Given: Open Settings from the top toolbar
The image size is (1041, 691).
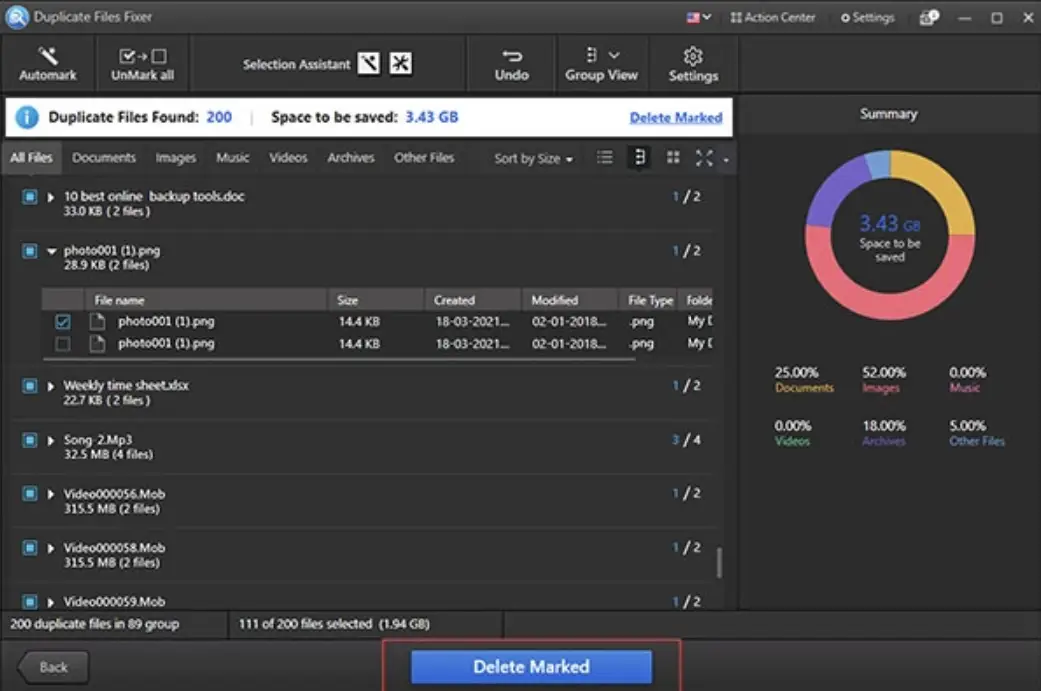Looking at the screenshot, I should coord(693,62).
